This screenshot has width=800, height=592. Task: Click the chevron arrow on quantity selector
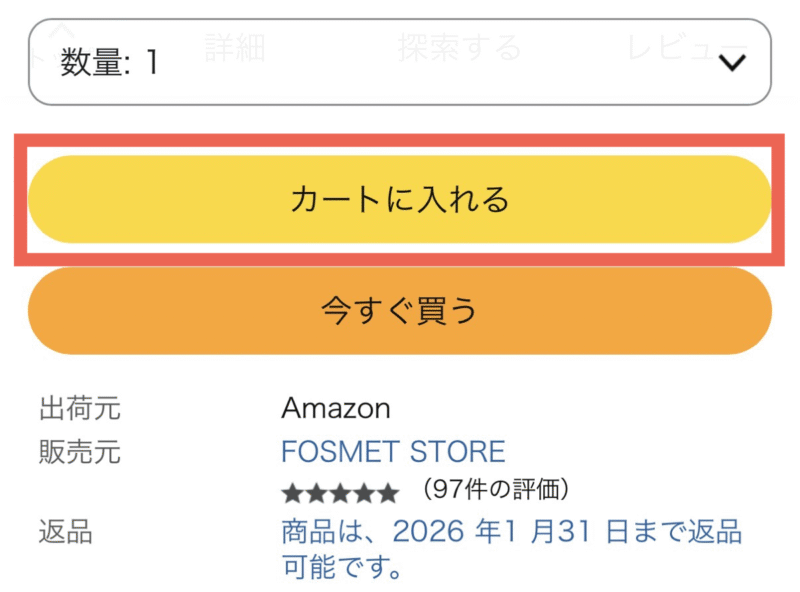click(733, 63)
